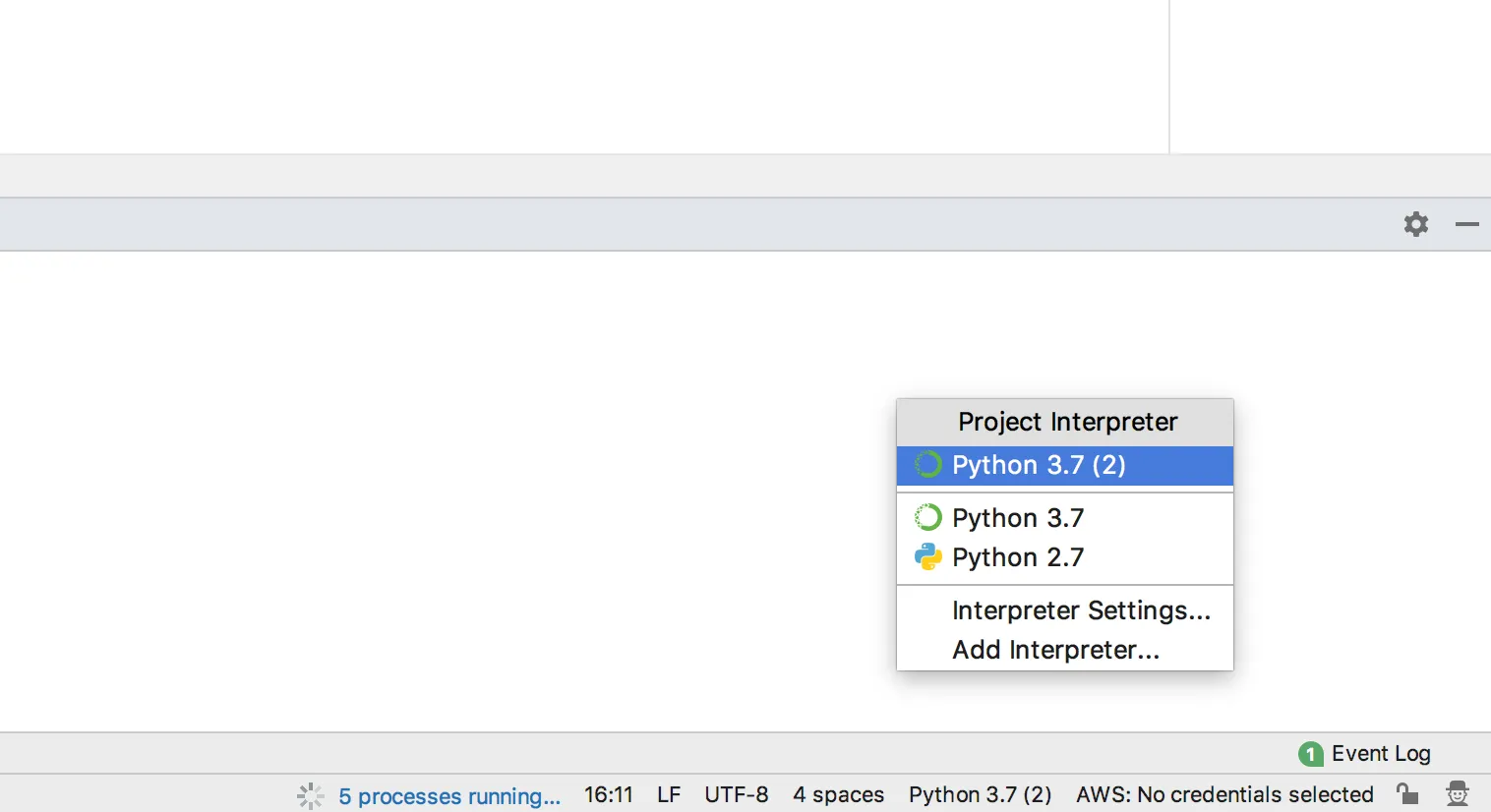Screen dimensions: 1491x812
Task: Show the 5 processes running list
Action: coord(449,795)
